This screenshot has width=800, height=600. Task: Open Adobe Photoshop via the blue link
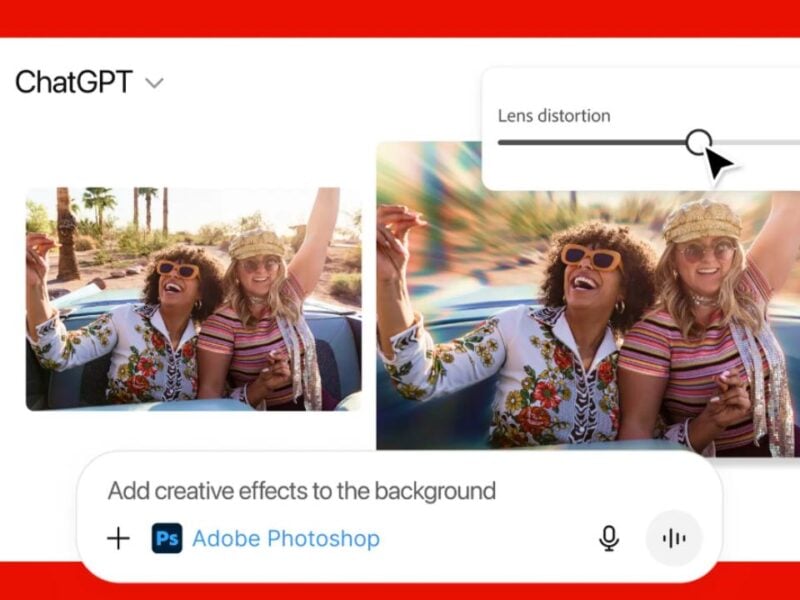pyautogui.click(x=287, y=538)
